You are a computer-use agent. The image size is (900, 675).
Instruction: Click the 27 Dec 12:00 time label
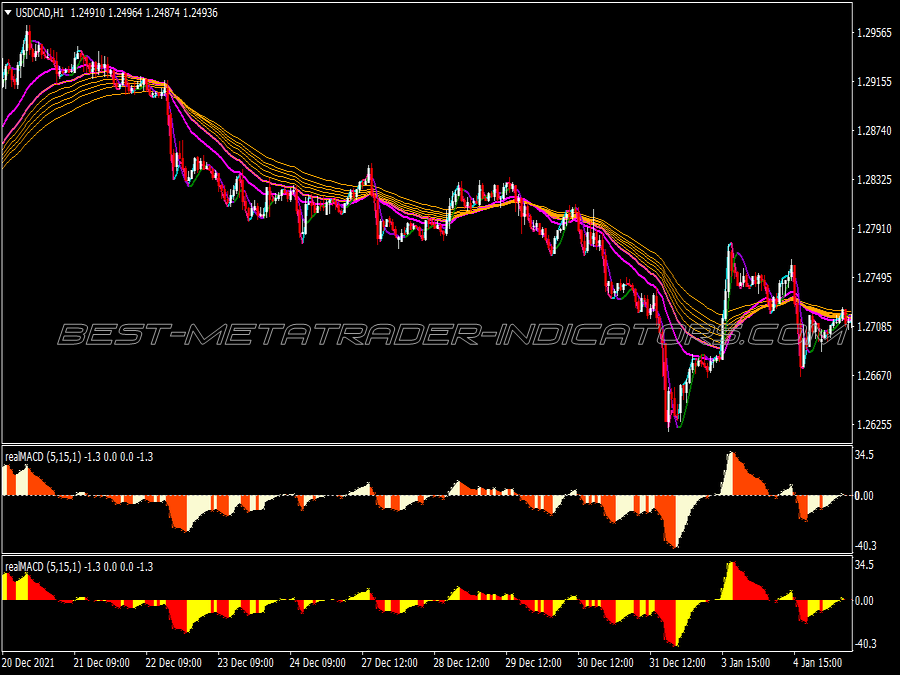[390, 663]
